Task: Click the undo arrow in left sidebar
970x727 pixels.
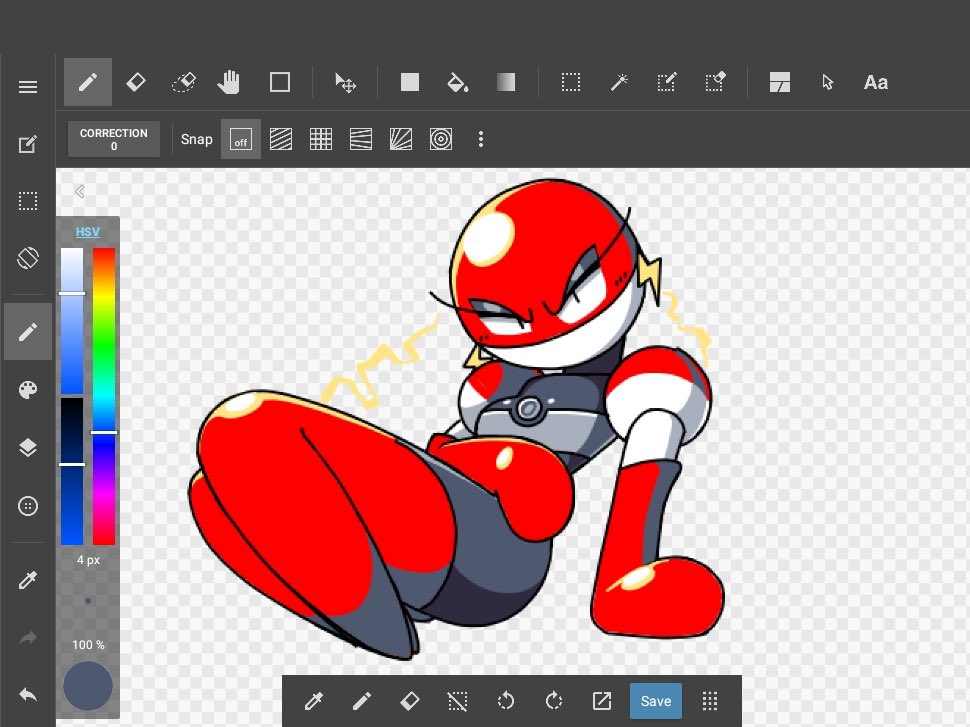Action: coord(28,694)
